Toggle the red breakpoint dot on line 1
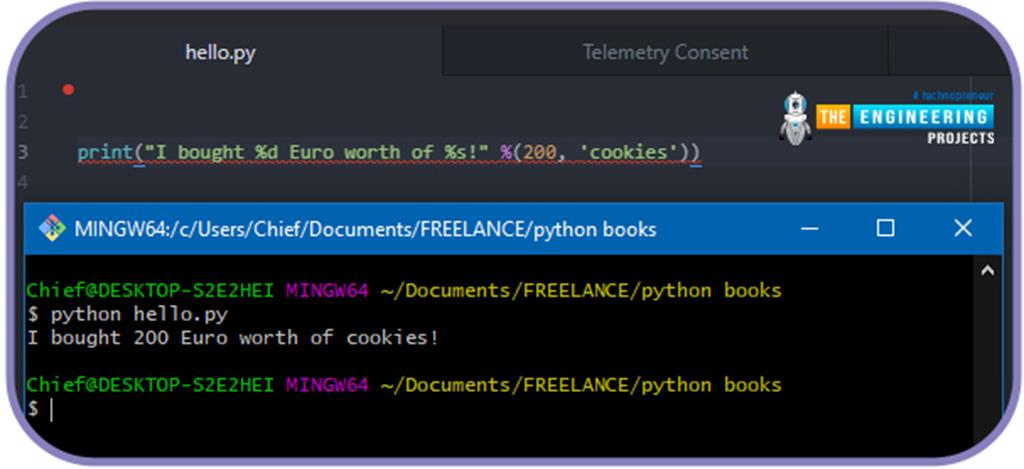 [68, 90]
